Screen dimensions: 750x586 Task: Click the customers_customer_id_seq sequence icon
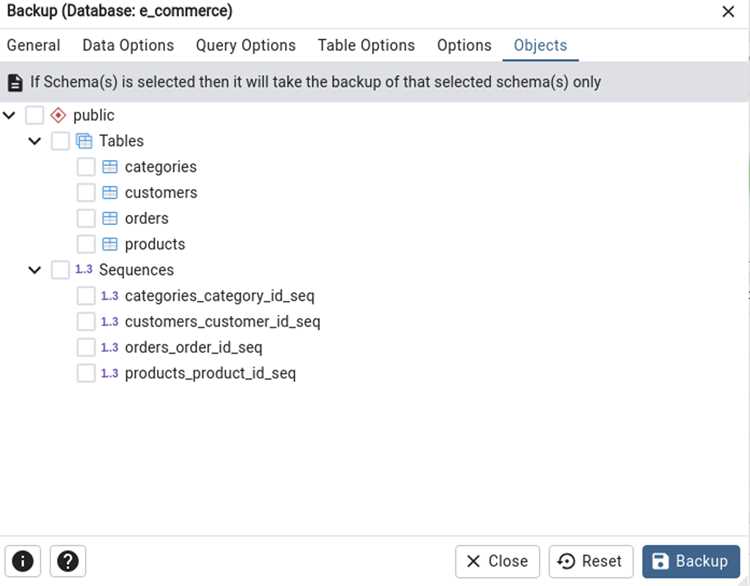click(x=110, y=321)
